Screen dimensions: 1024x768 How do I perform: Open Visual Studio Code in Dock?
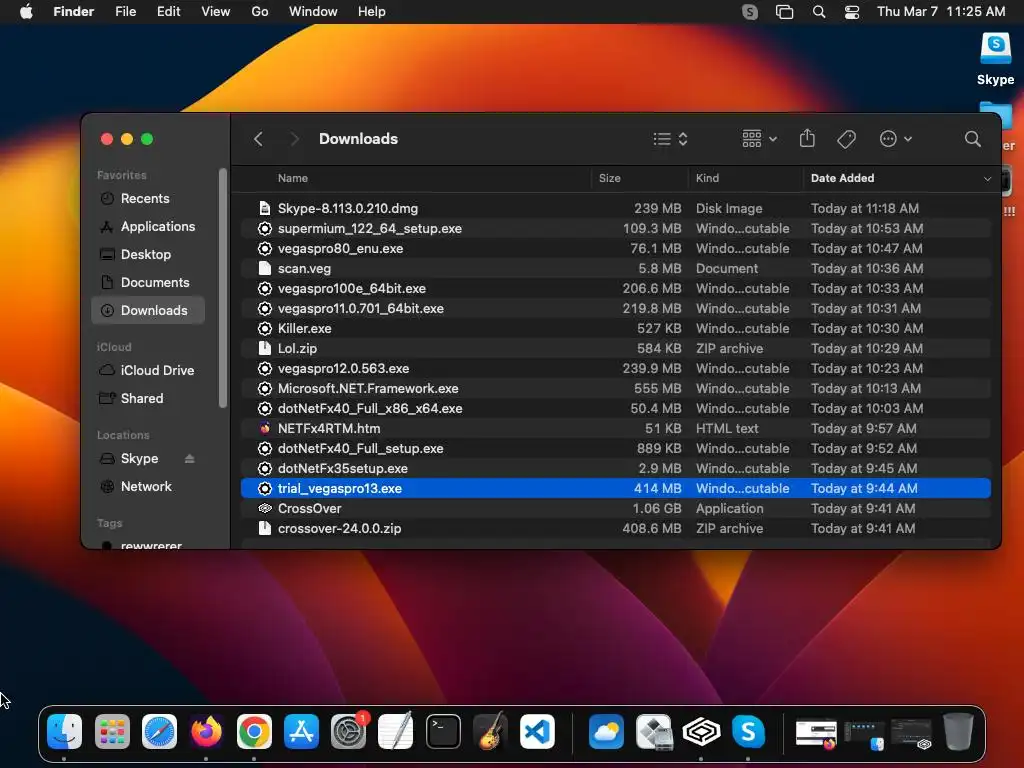537,731
